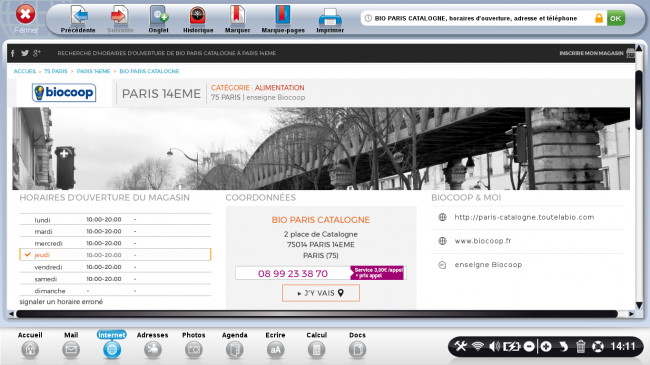Screen dimensions: 650x365
Task: Click the speaker volume icon
Action: click(x=494, y=346)
